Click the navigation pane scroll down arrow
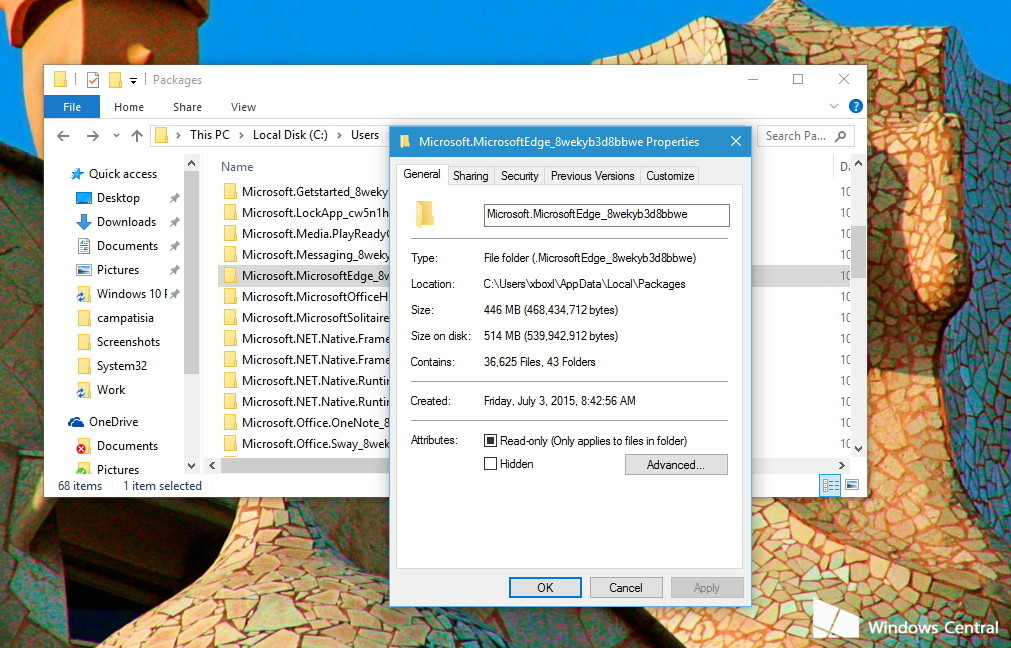1011x648 pixels. tap(191, 466)
